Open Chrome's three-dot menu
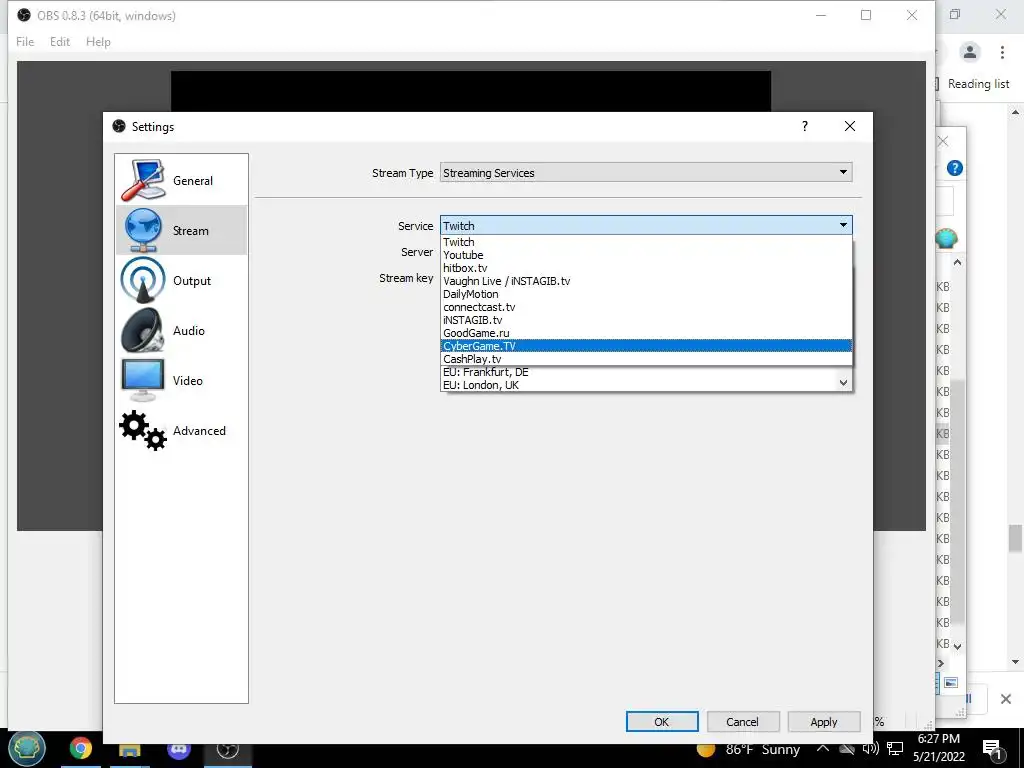This screenshot has height=768, width=1024. pyautogui.click(x=1002, y=52)
